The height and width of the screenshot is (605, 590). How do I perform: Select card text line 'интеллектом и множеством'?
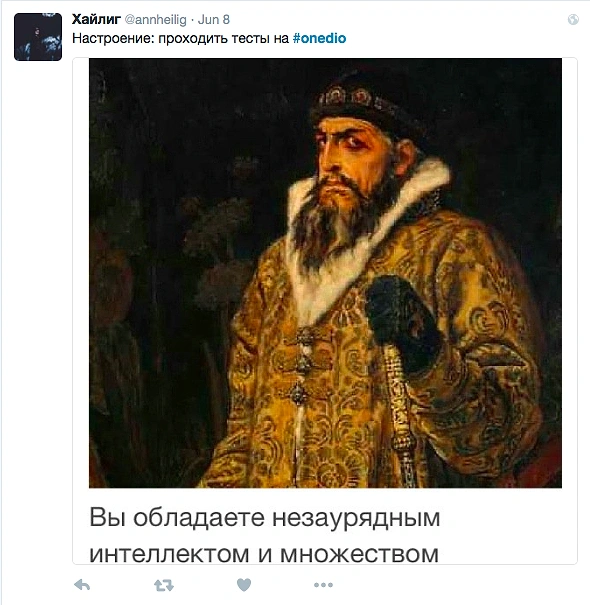[x=264, y=554]
